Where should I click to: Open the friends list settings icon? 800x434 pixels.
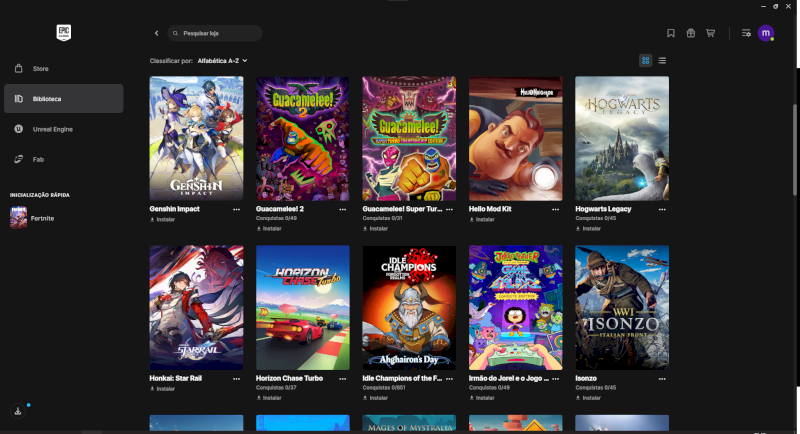(x=746, y=33)
